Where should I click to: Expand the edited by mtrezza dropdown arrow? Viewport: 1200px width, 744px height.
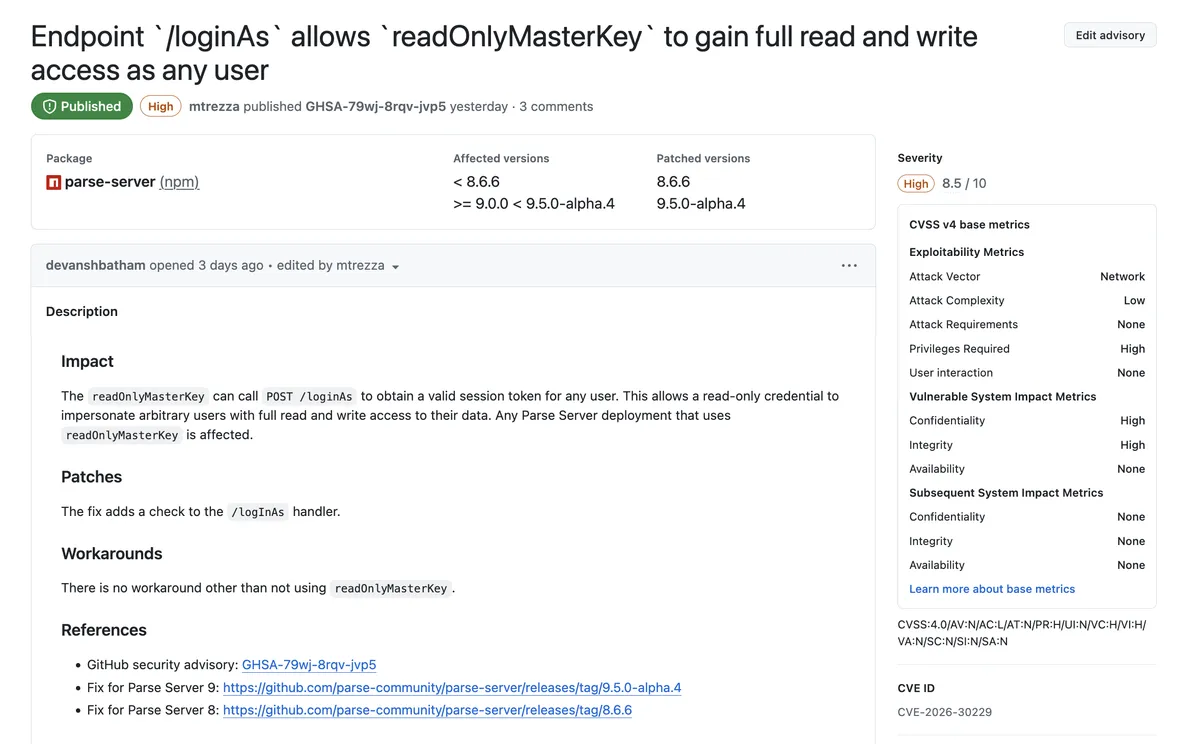[396, 267]
